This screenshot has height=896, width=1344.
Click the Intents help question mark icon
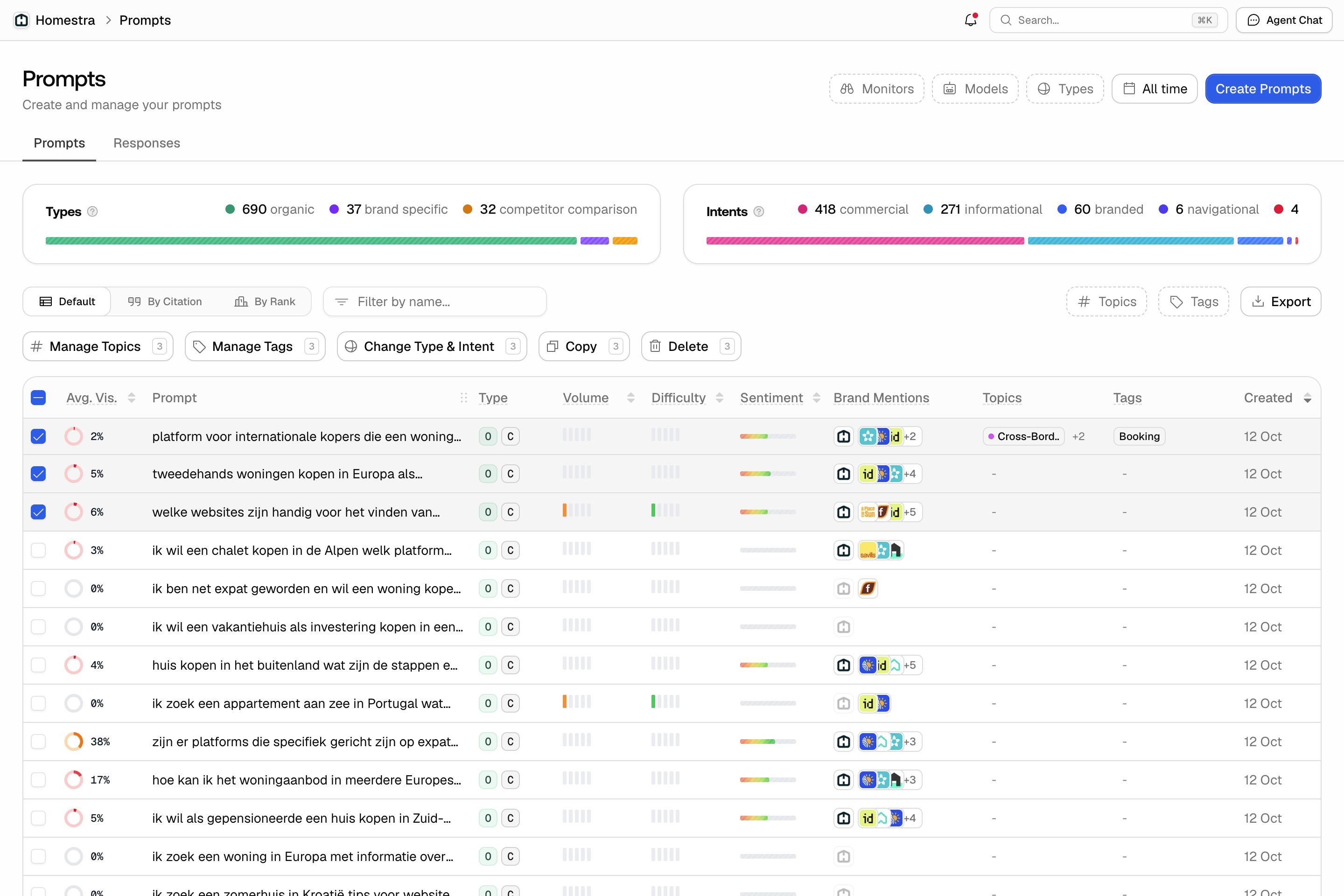(x=759, y=211)
